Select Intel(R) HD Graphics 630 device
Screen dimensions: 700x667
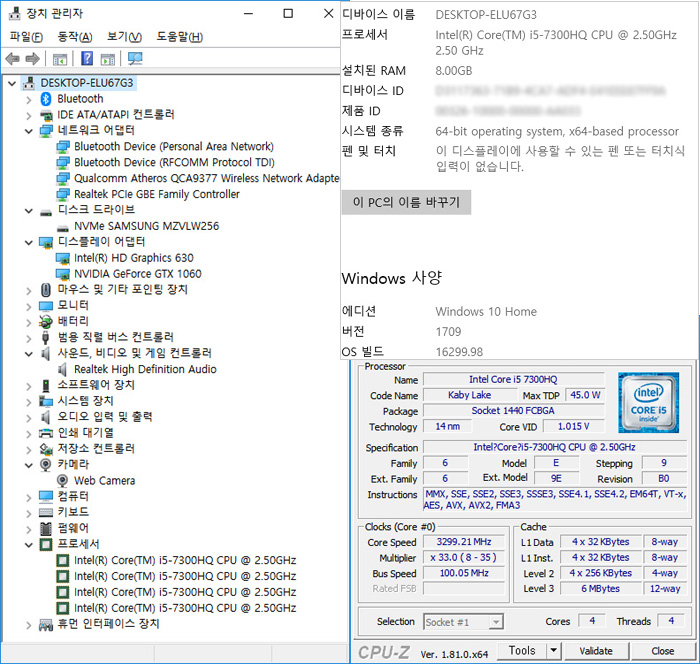(x=134, y=258)
